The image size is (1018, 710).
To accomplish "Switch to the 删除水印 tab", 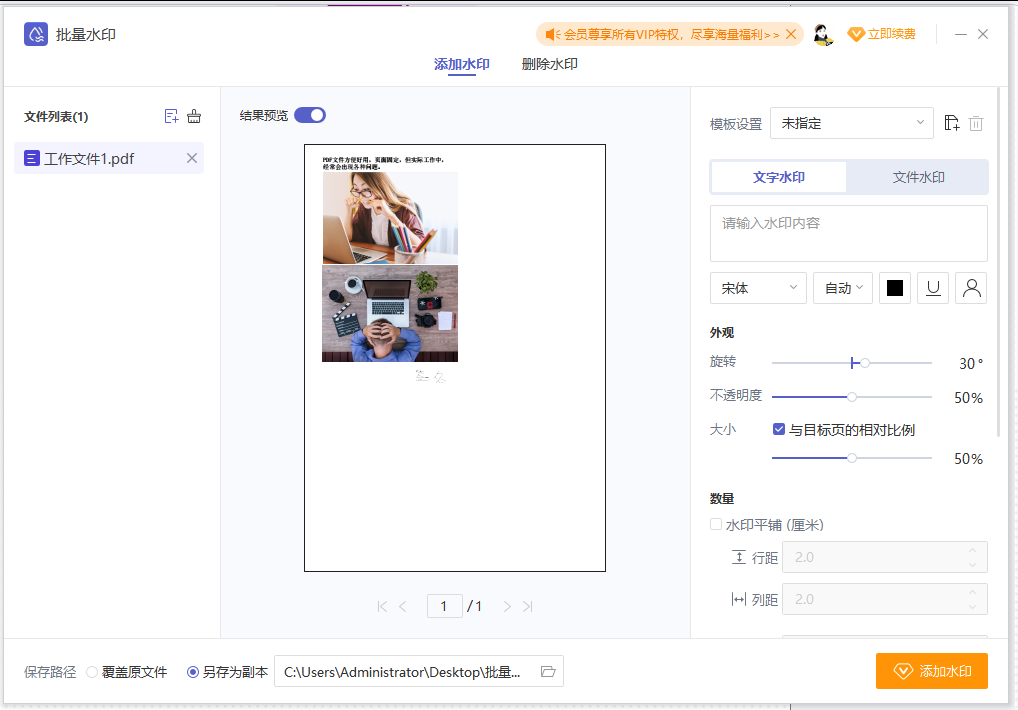I will point(549,64).
